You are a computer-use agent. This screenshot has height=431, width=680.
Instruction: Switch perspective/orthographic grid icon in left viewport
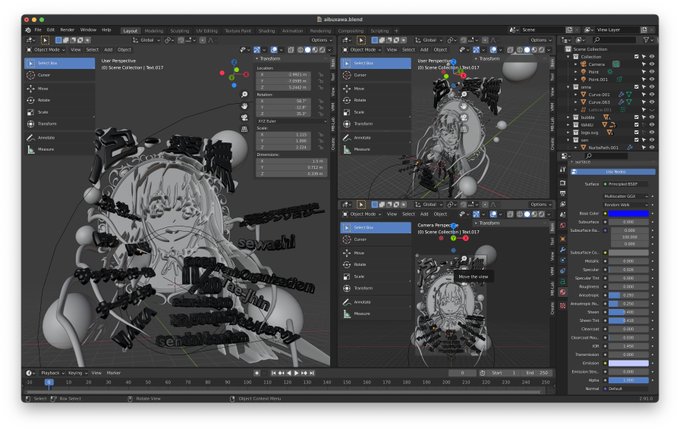245,129
